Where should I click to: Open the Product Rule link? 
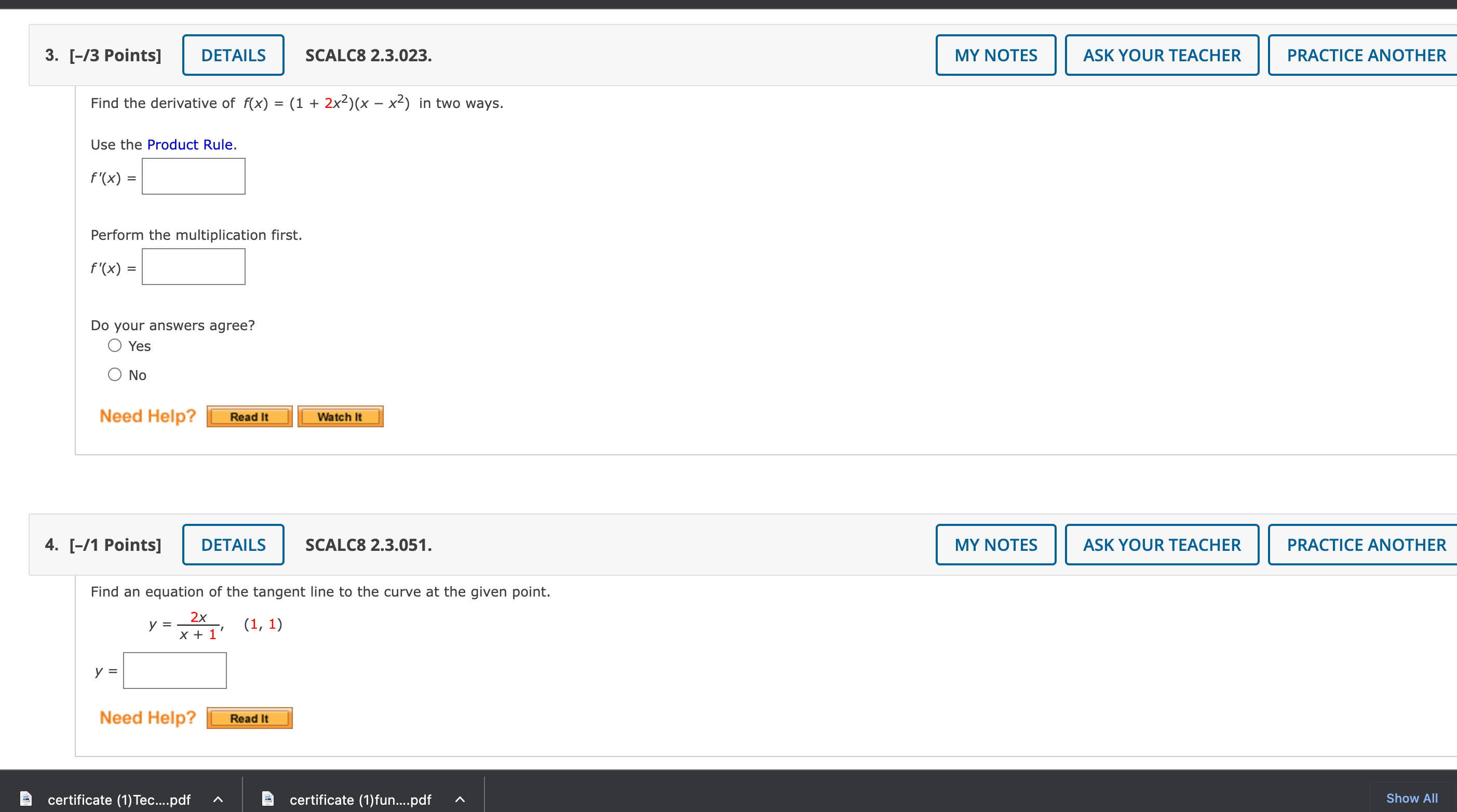[x=190, y=144]
